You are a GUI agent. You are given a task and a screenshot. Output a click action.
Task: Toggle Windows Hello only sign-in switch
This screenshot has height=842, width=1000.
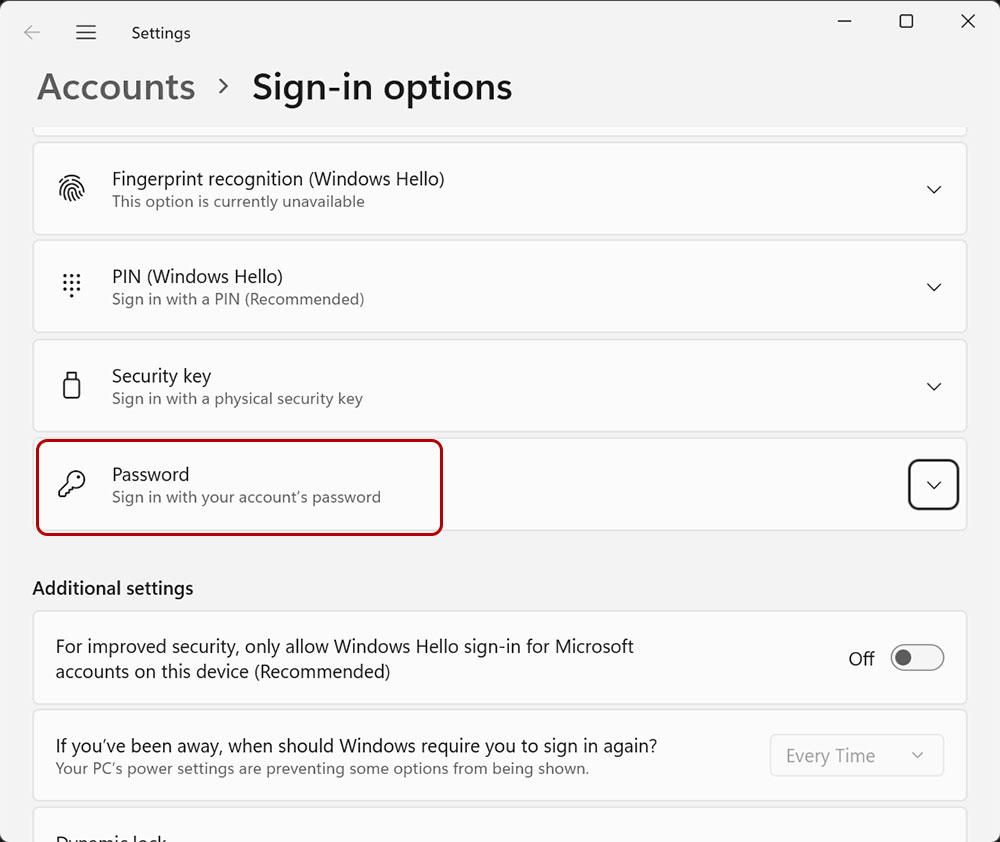pos(917,658)
